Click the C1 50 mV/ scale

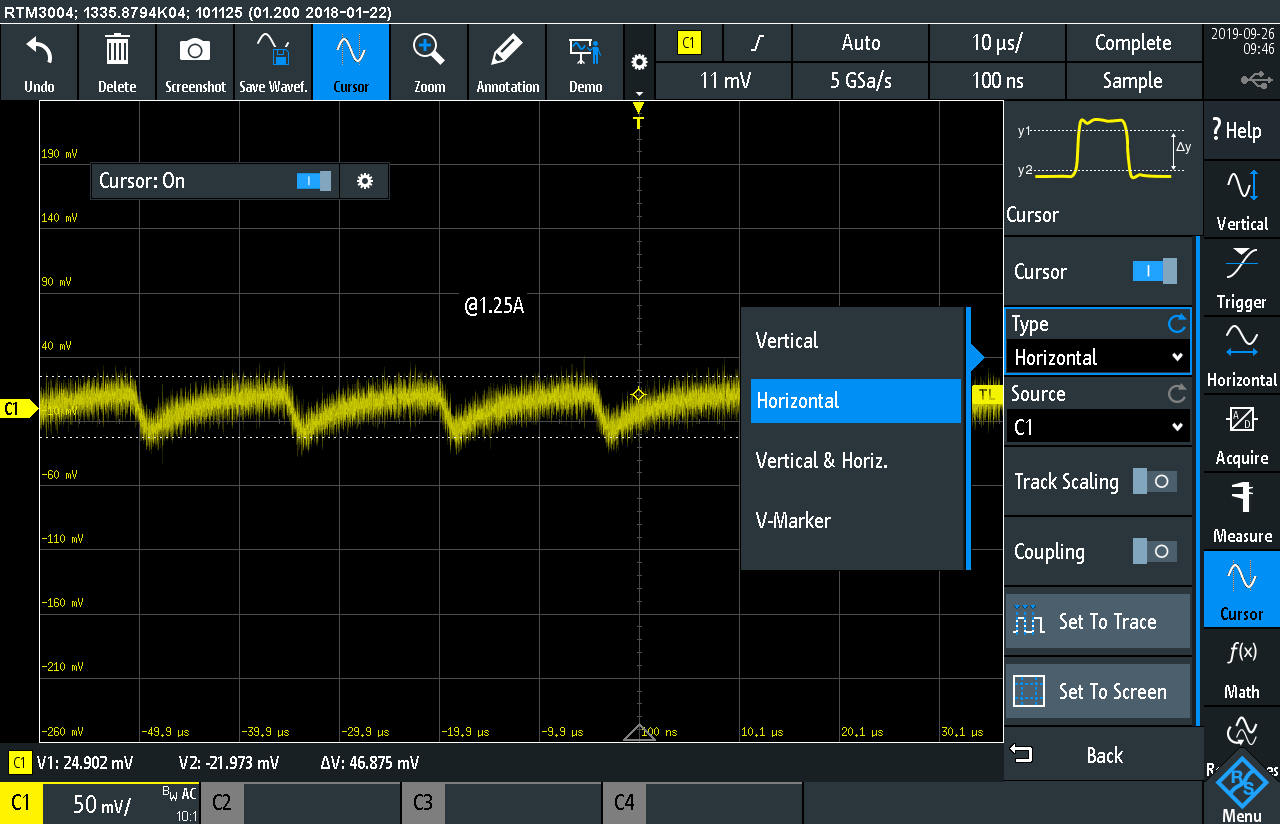pos(100,804)
